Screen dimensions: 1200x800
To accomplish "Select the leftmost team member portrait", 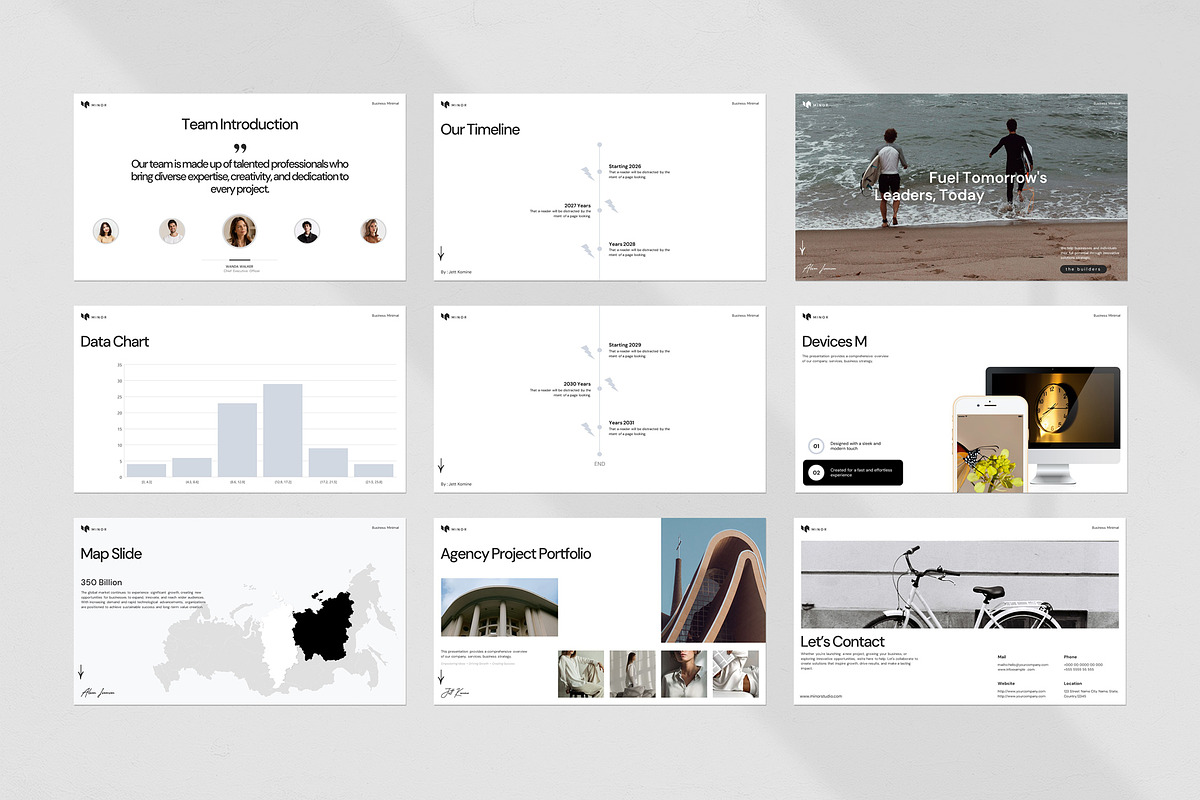I will point(106,231).
